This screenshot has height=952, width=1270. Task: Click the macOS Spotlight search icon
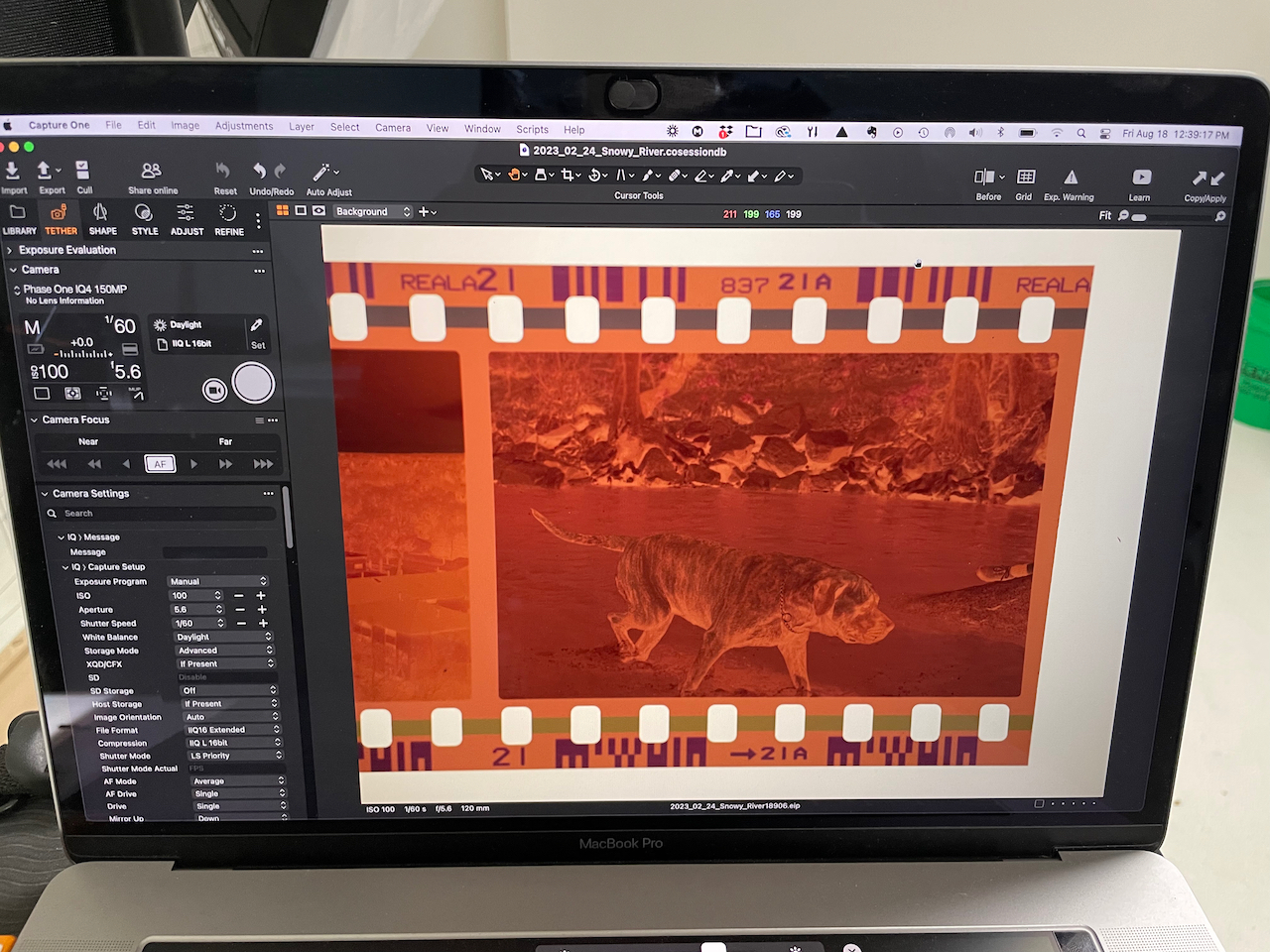tap(1080, 133)
